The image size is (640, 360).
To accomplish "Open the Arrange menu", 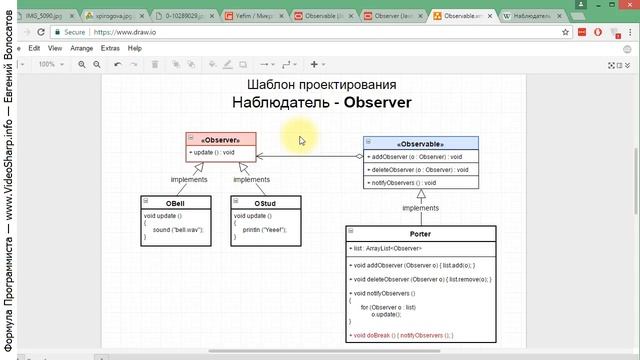I will coord(82,48).
